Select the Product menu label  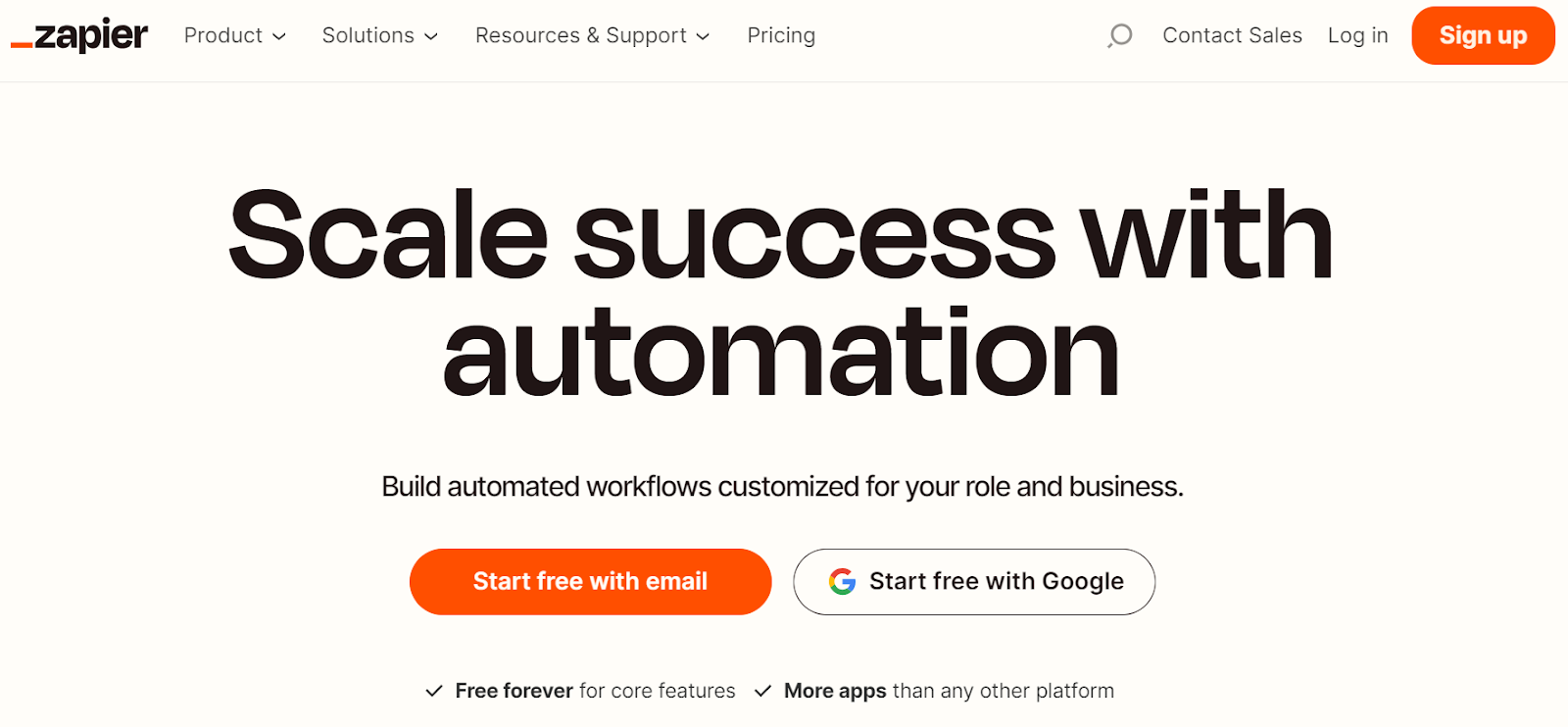[223, 35]
